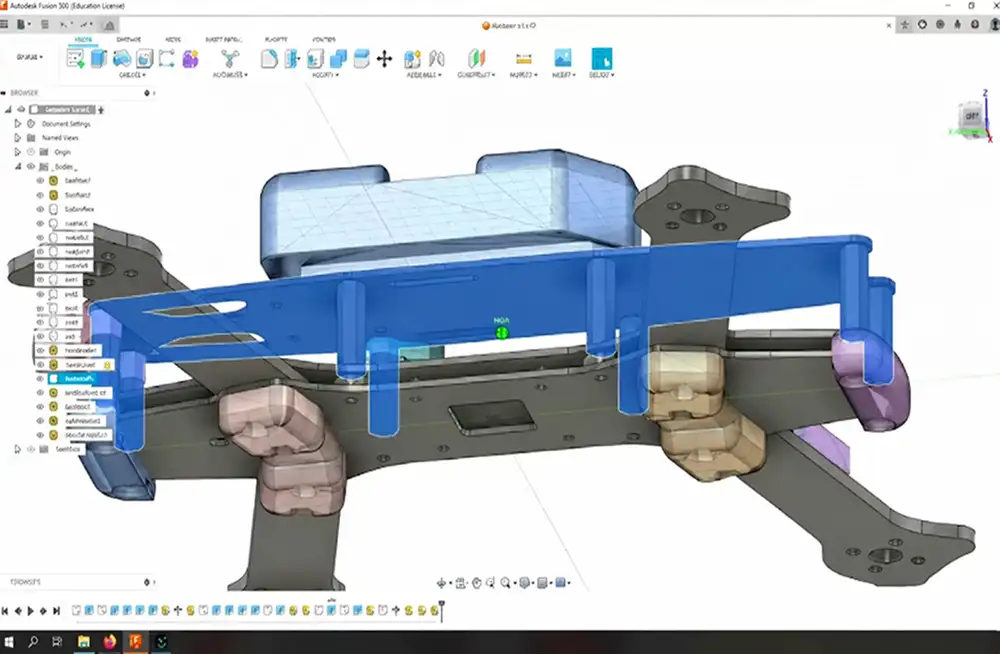Click the Redo arrow
The width and height of the screenshot is (1000, 654).
coord(85,25)
